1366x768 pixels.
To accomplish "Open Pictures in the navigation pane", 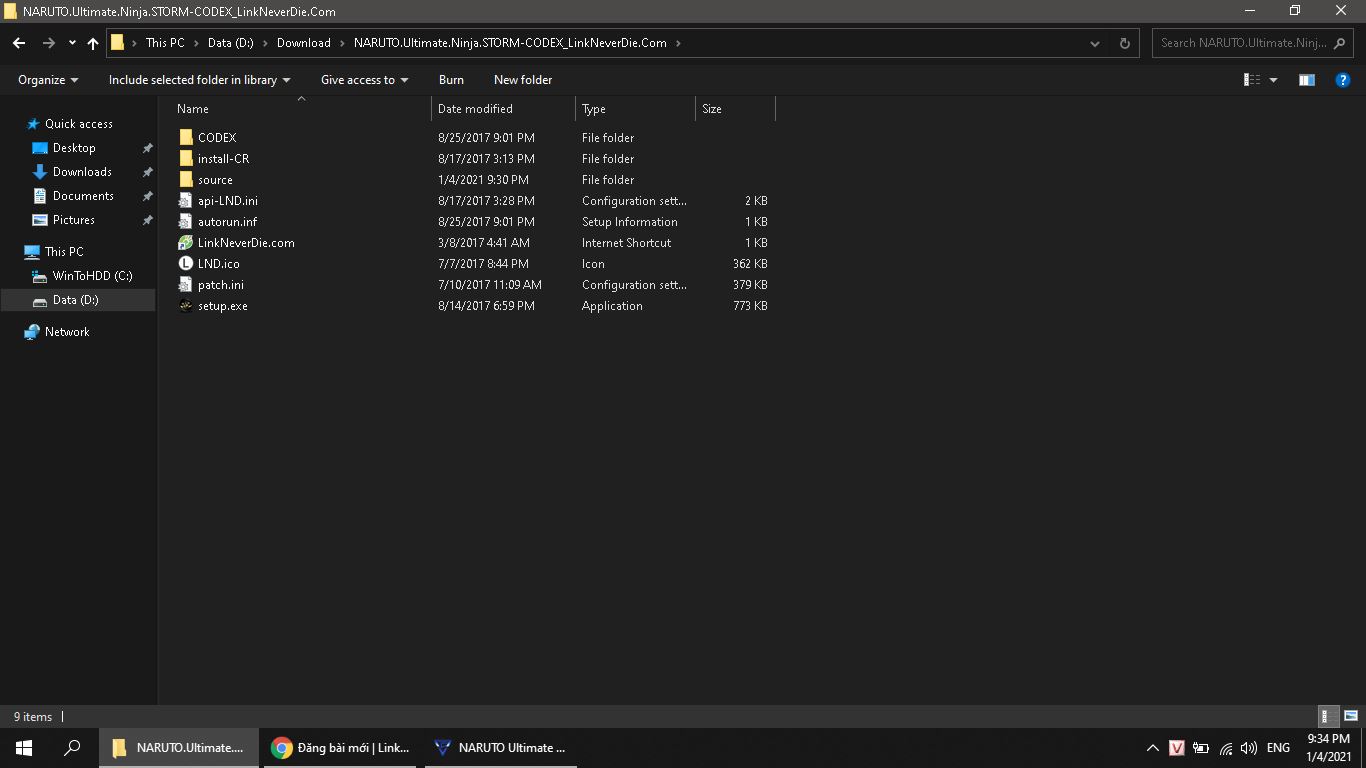I will click(74, 220).
